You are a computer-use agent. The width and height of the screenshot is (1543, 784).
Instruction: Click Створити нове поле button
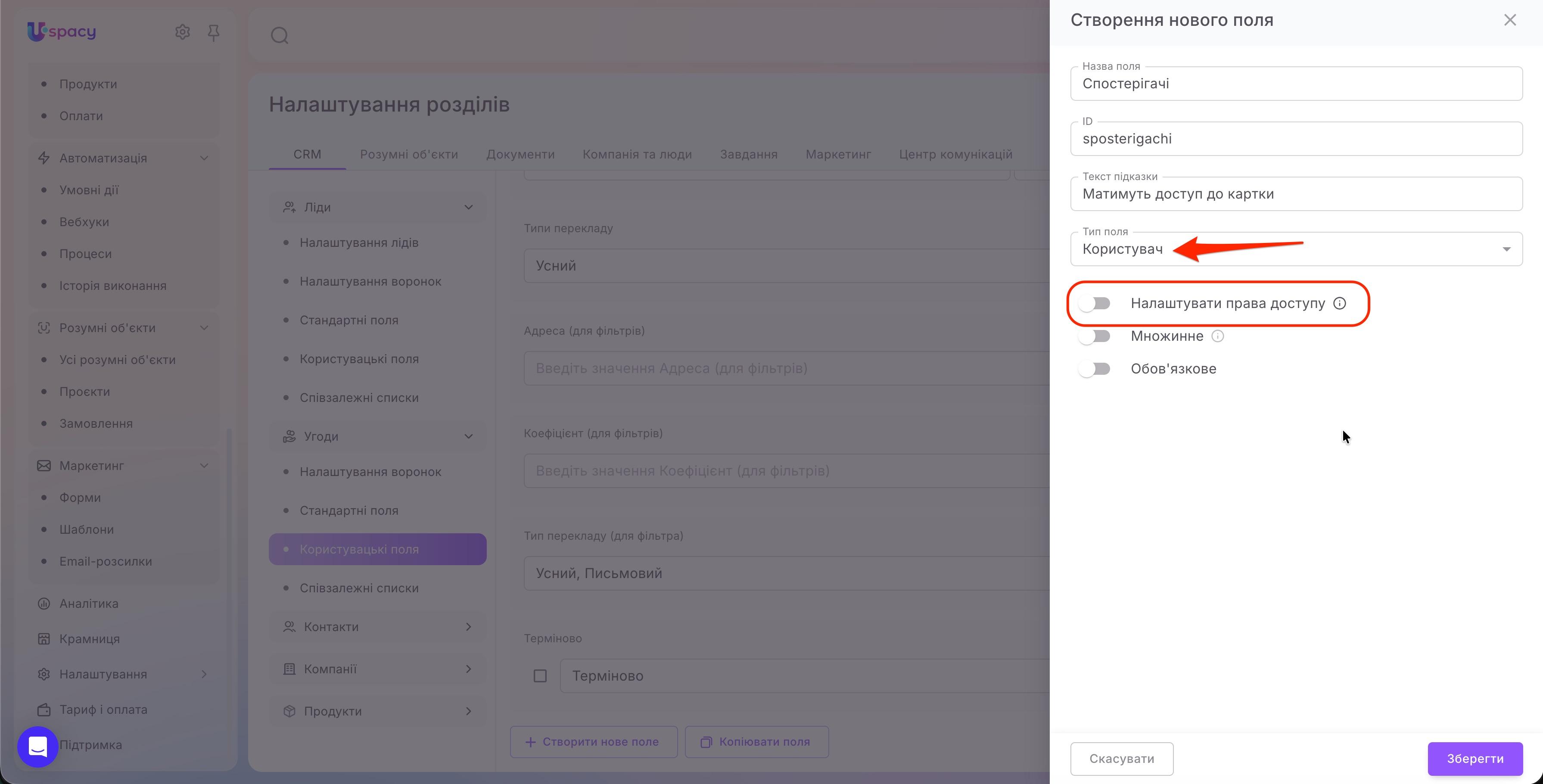click(594, 742)
